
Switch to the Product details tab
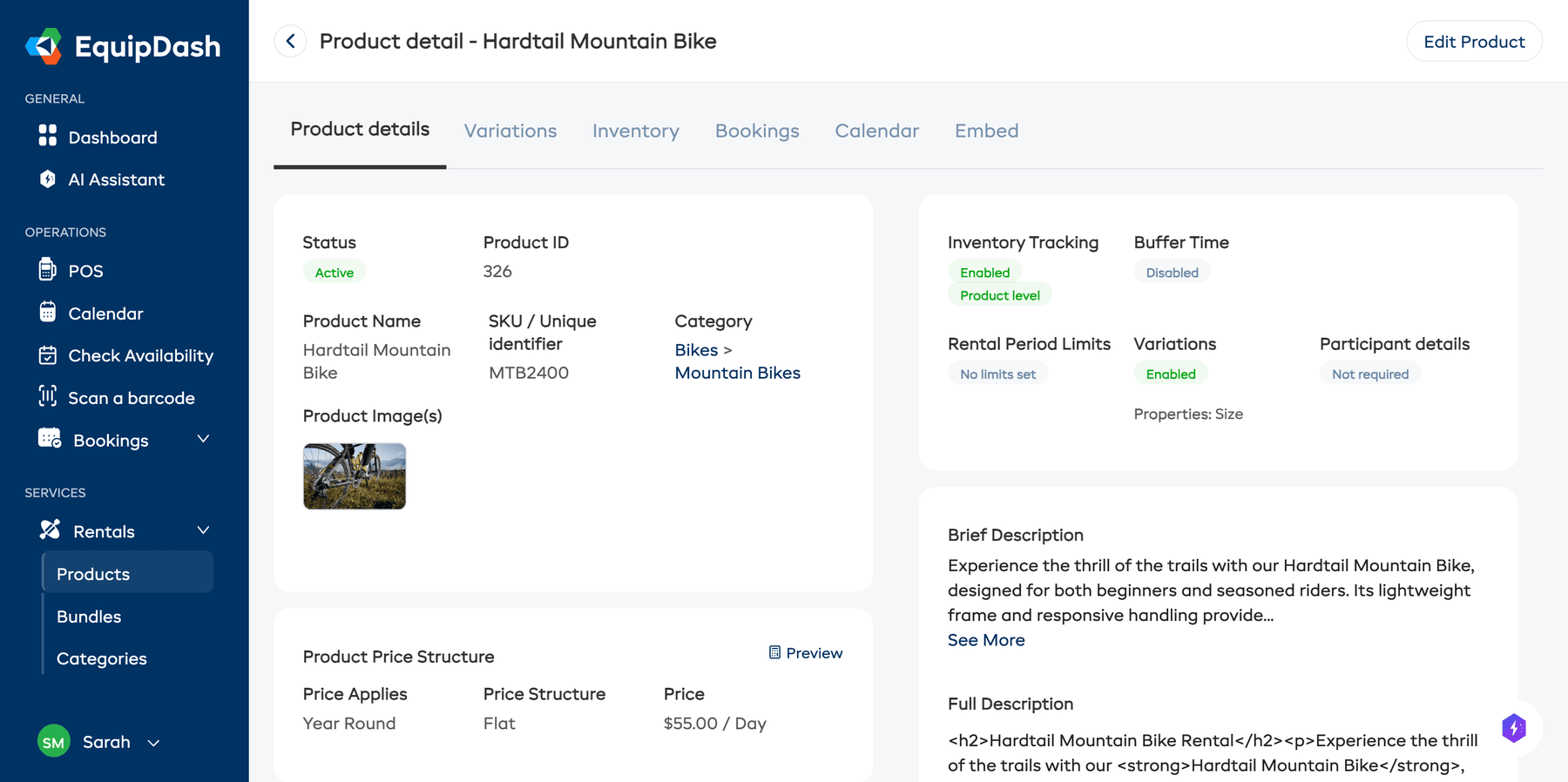pyautogui.click(x=360, y=129)
